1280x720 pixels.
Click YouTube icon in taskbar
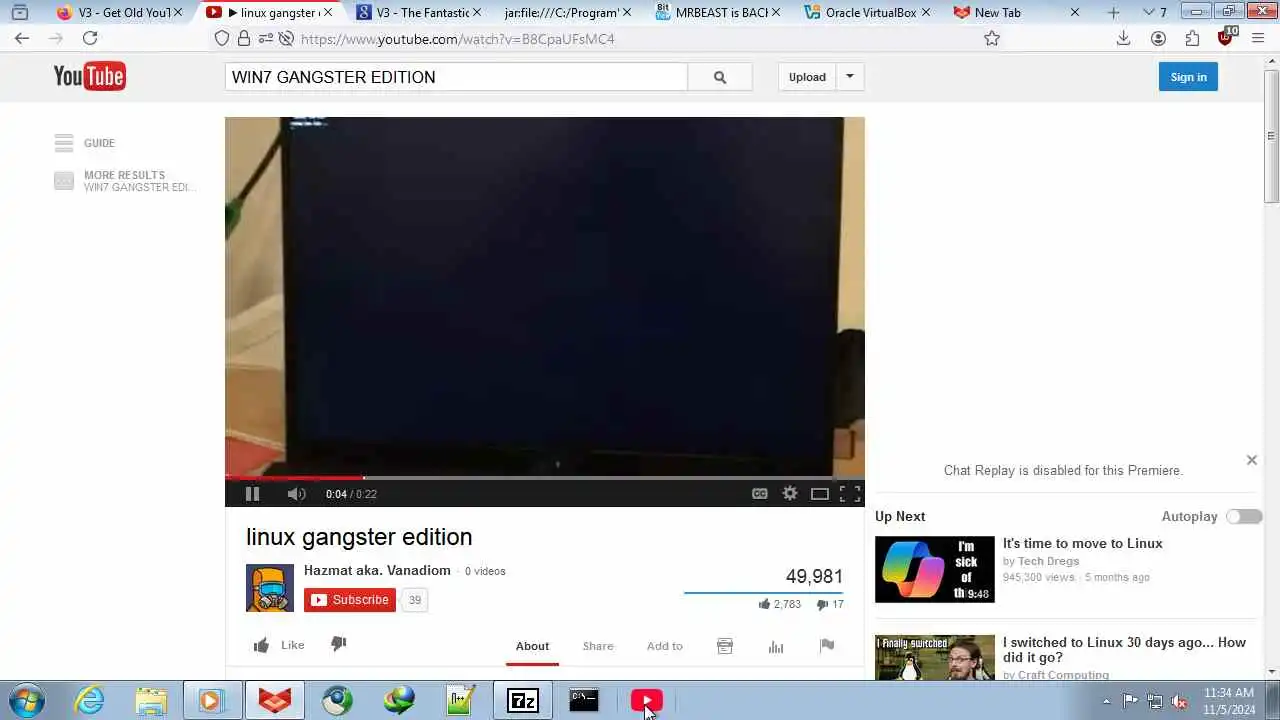[646, 701]
